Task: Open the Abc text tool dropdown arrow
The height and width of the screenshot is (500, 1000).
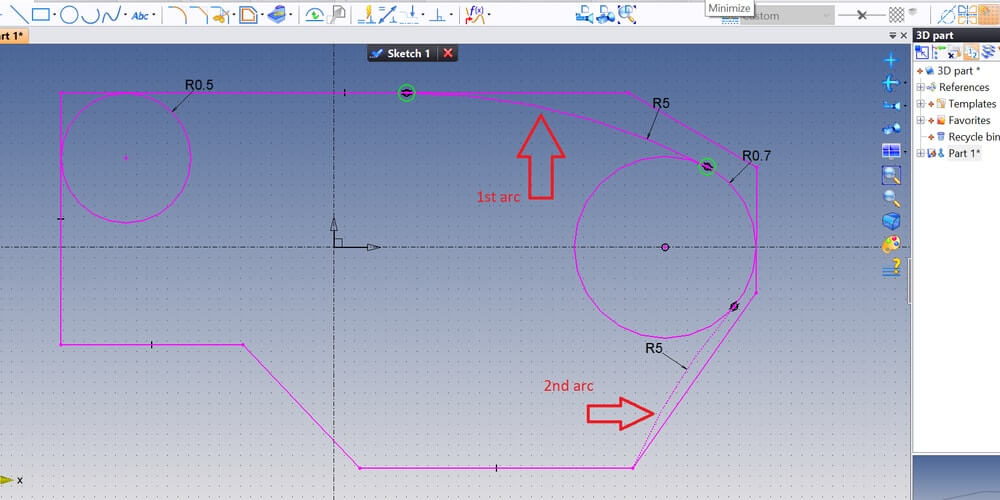Action: coord(154,15)
